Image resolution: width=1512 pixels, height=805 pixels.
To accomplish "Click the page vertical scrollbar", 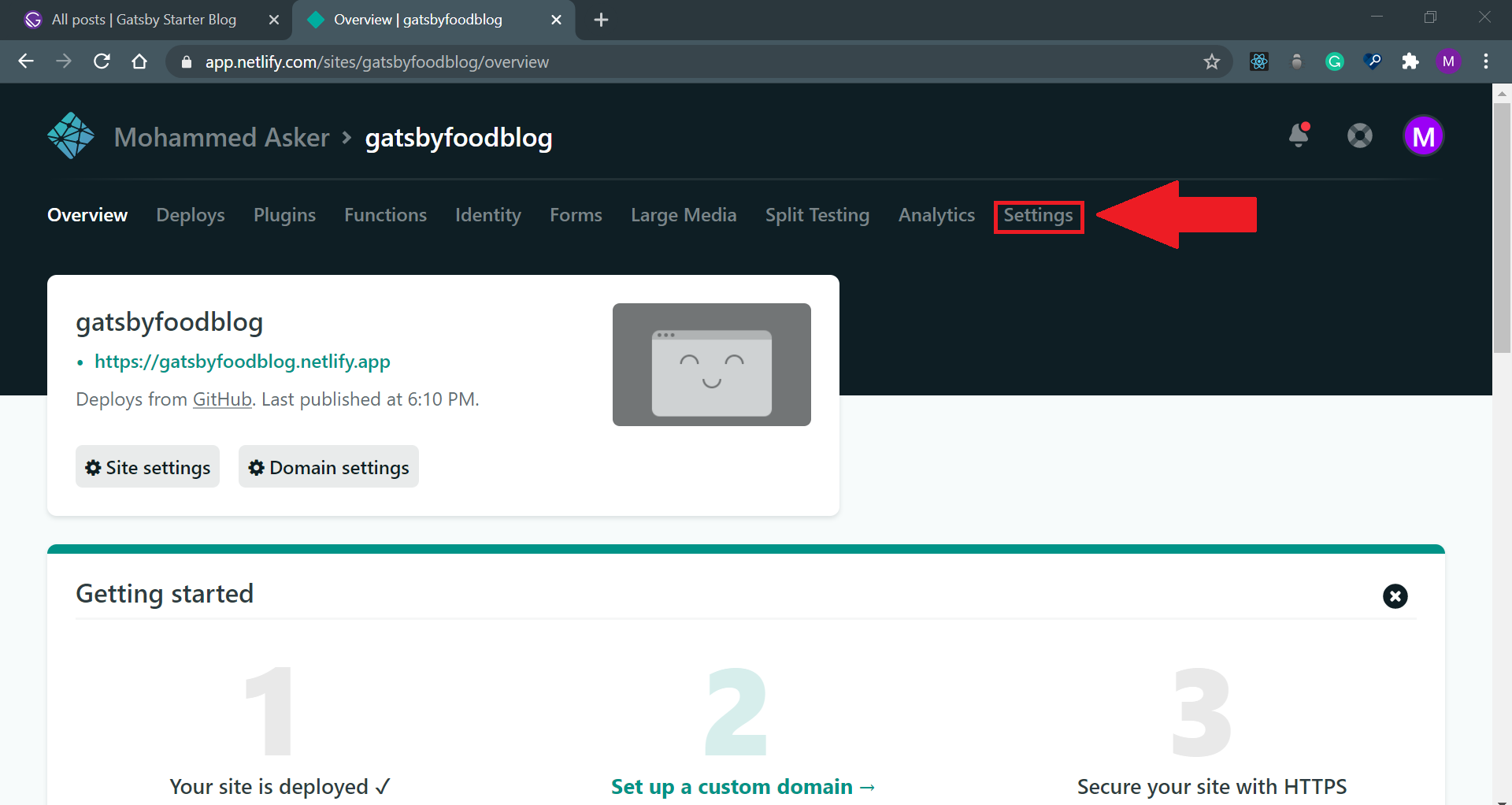I will coord(1502,228).
